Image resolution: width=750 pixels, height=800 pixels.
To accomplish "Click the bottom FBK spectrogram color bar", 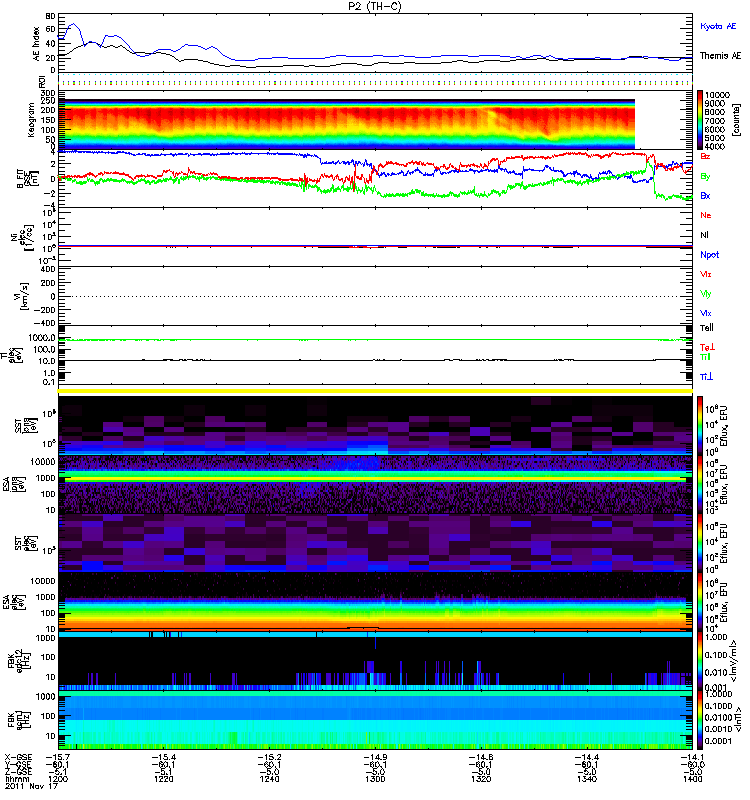I will click(703, 718).
